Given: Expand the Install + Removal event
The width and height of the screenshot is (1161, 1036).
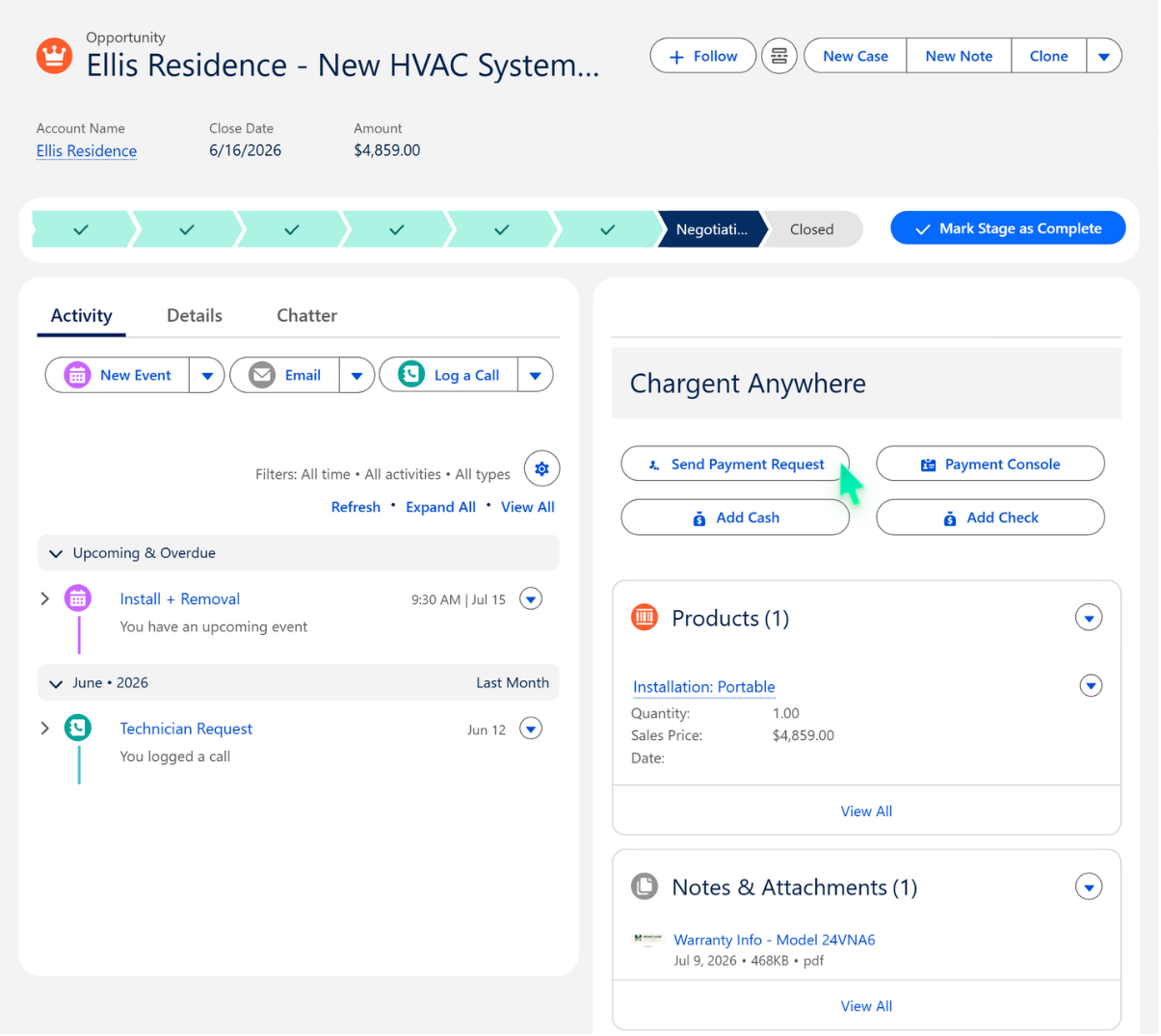Looking at the screenshot, I should click(44, 598).
